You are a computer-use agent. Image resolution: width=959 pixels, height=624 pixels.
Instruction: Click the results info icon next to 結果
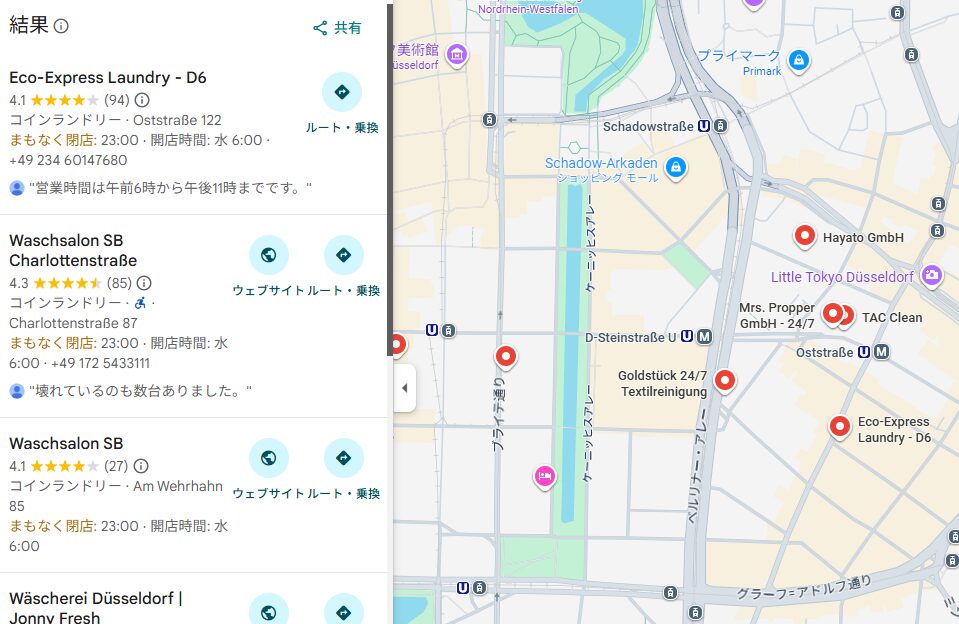[x=61, y=27]
